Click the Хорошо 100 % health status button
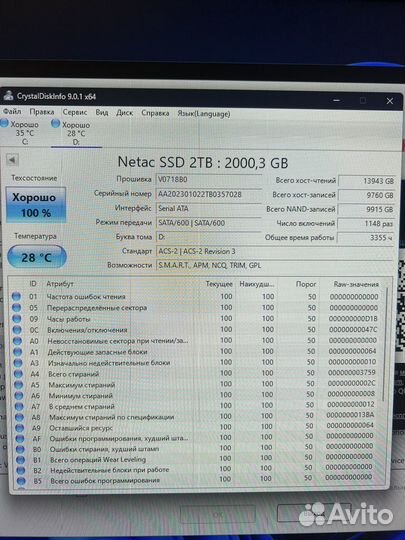 coord(36,205)
